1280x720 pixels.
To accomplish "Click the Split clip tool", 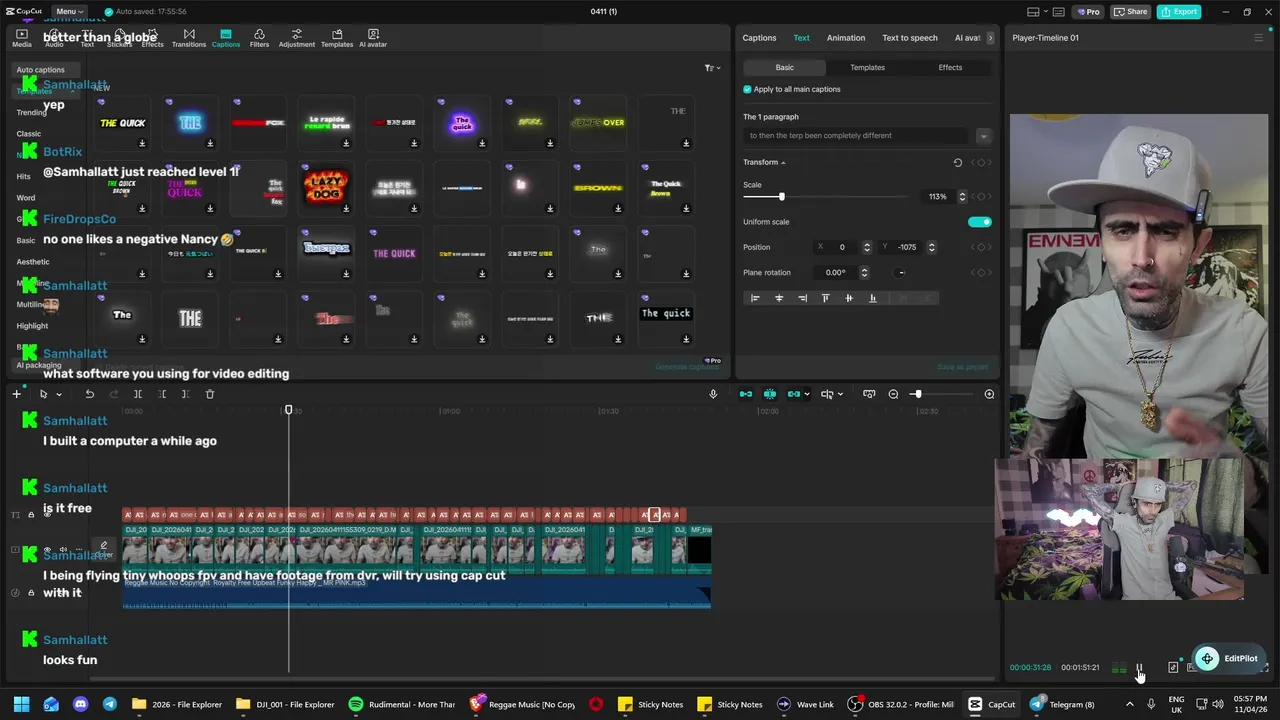I will pyautogui.click(x=138, y=394).
